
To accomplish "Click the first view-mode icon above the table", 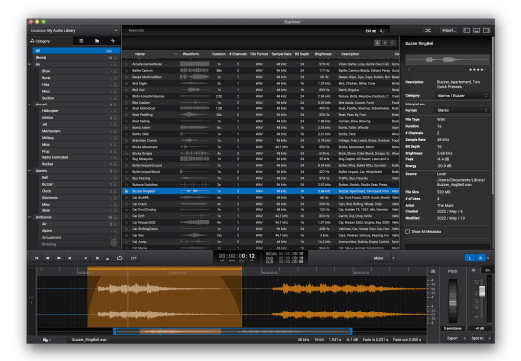I will 377,43.
